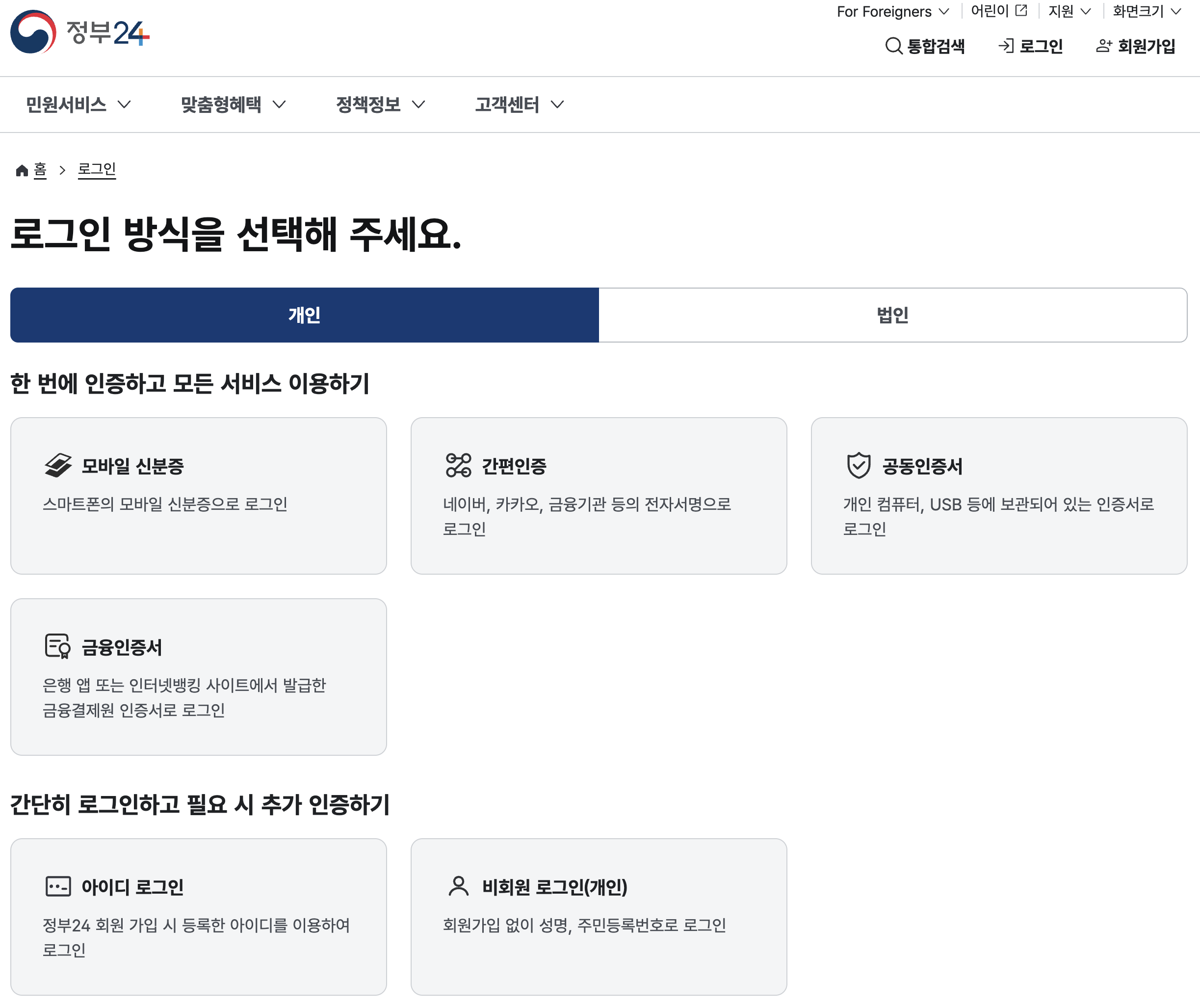The width and height of the screenshot is (1200, 1008).
Task: Click the 로그인 breadcrumb link
Action: pos(97,170)
